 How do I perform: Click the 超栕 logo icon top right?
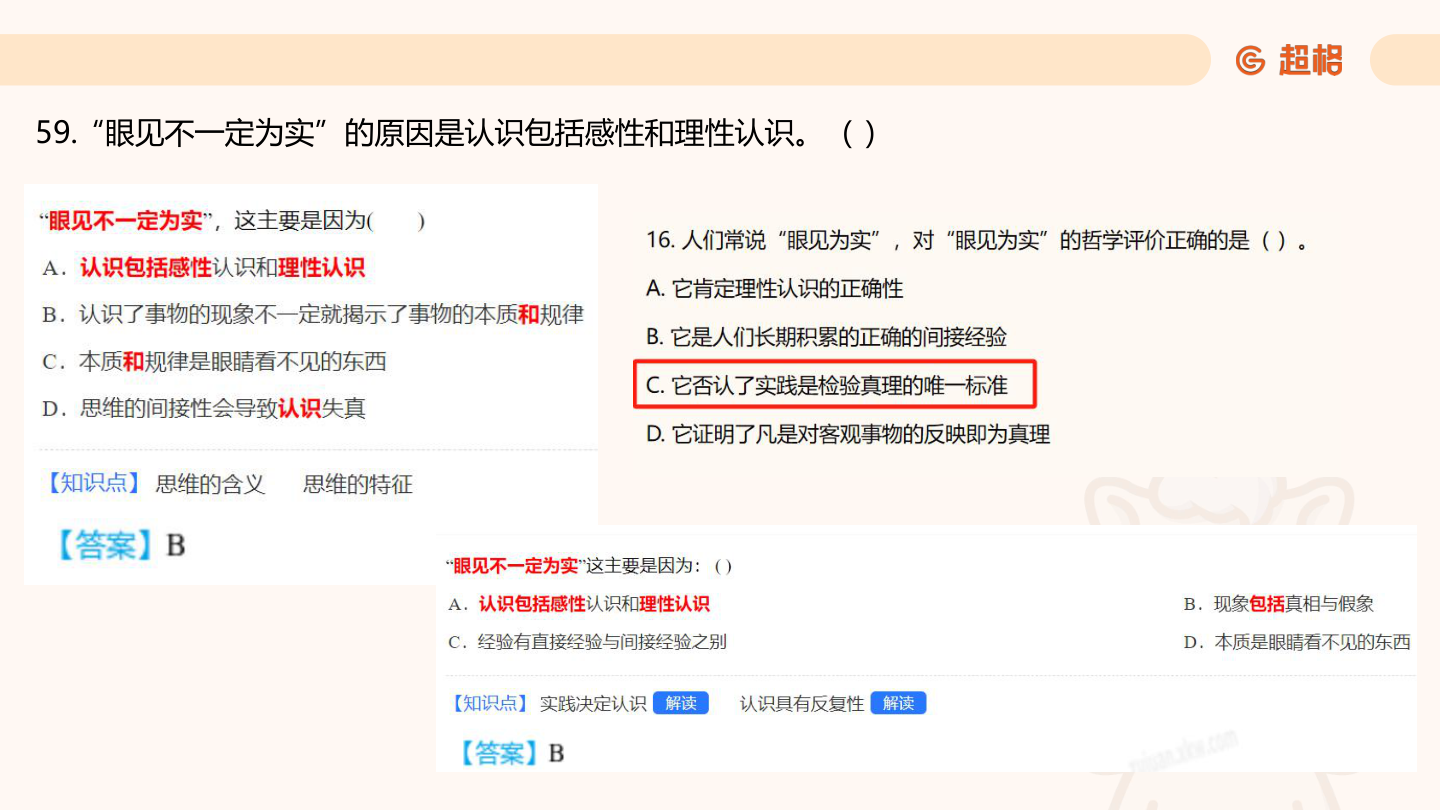pyautogui.click(x=1311, y=60)
